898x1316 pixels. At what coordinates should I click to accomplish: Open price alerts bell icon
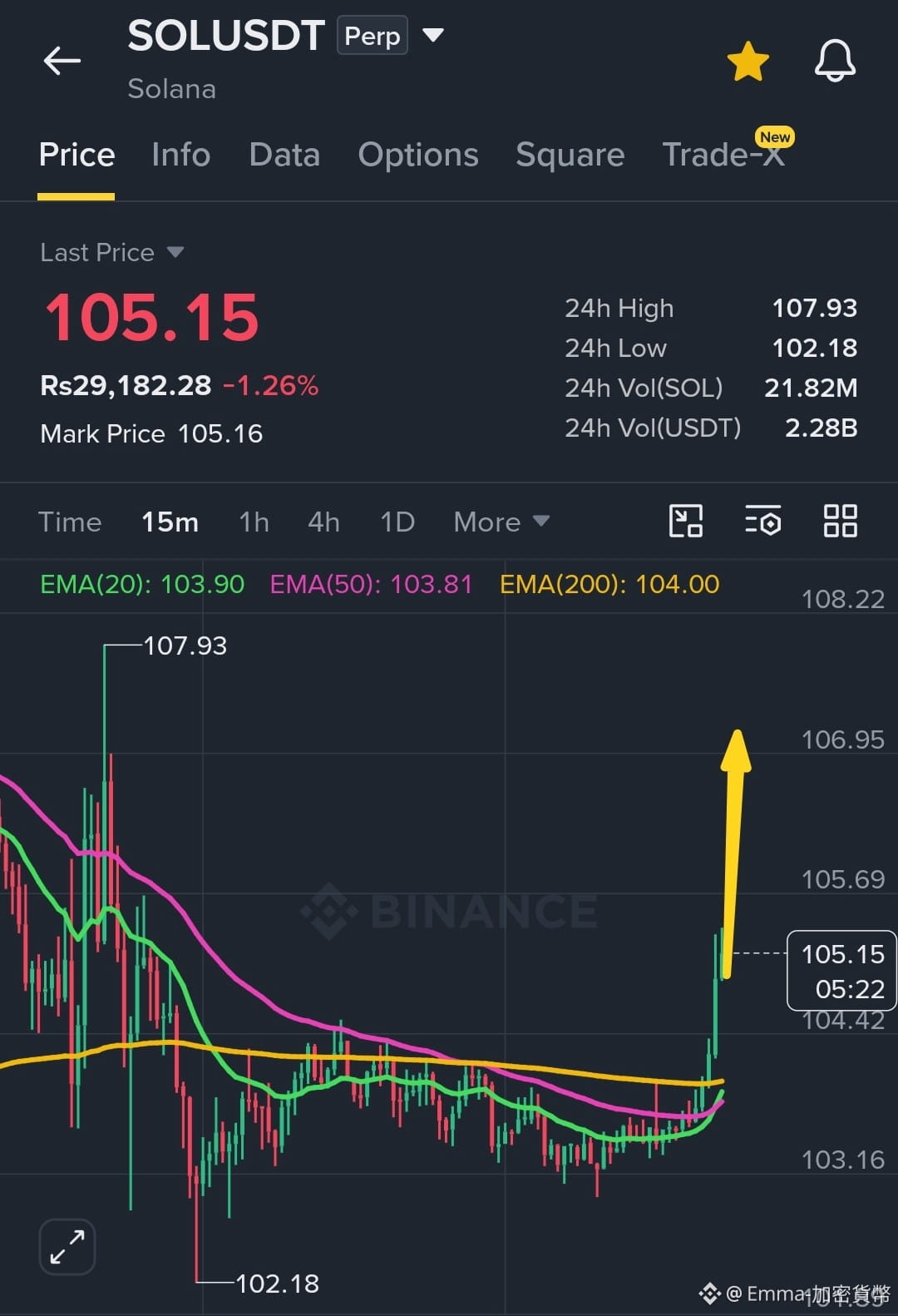point(835,61)
